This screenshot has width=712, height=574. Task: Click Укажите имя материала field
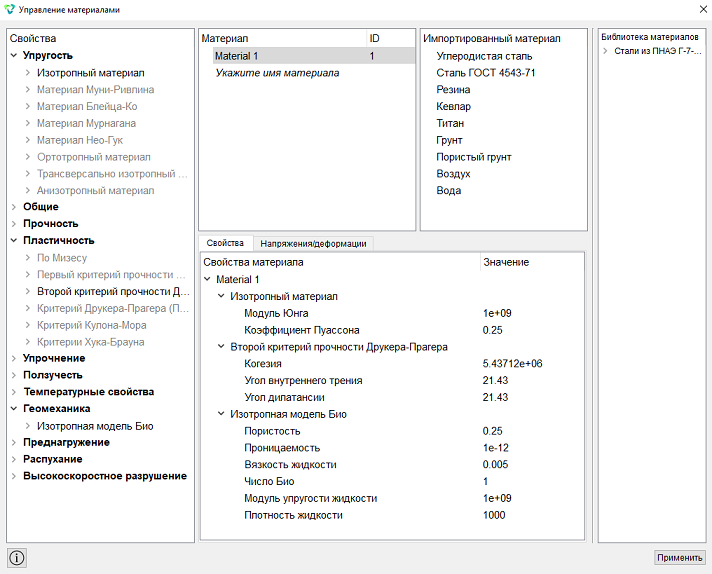coord(277,73)
